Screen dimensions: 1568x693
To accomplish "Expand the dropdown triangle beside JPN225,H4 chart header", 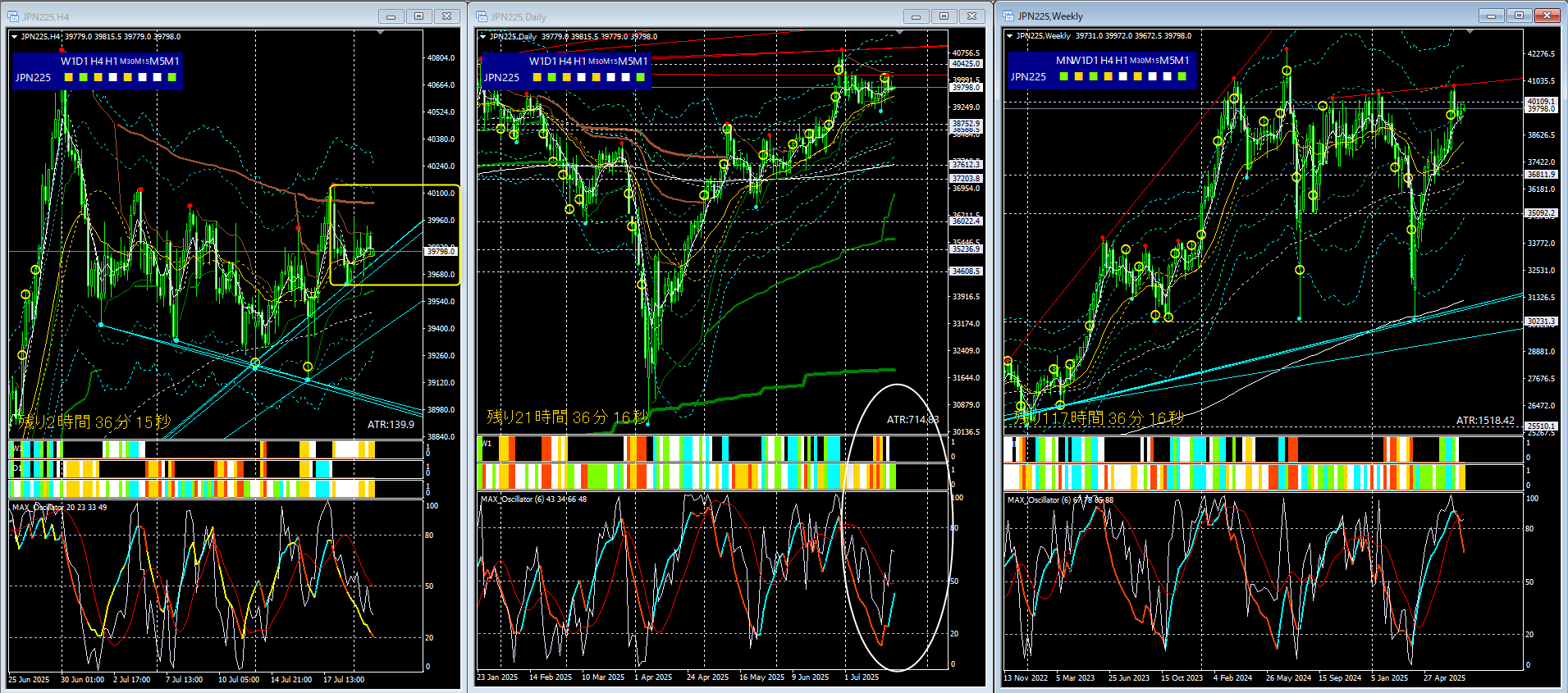I will pyautogui.click(x=14, y=37).
